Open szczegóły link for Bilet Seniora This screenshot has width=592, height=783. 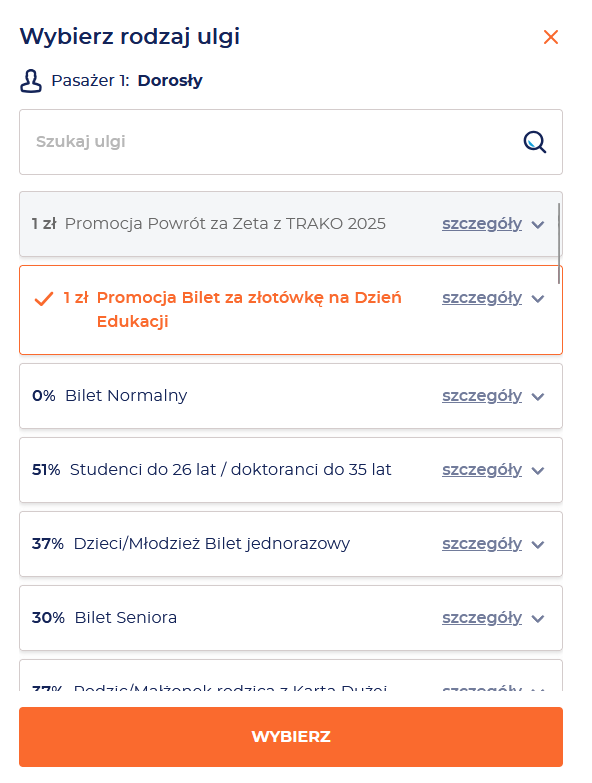(482, 618)
